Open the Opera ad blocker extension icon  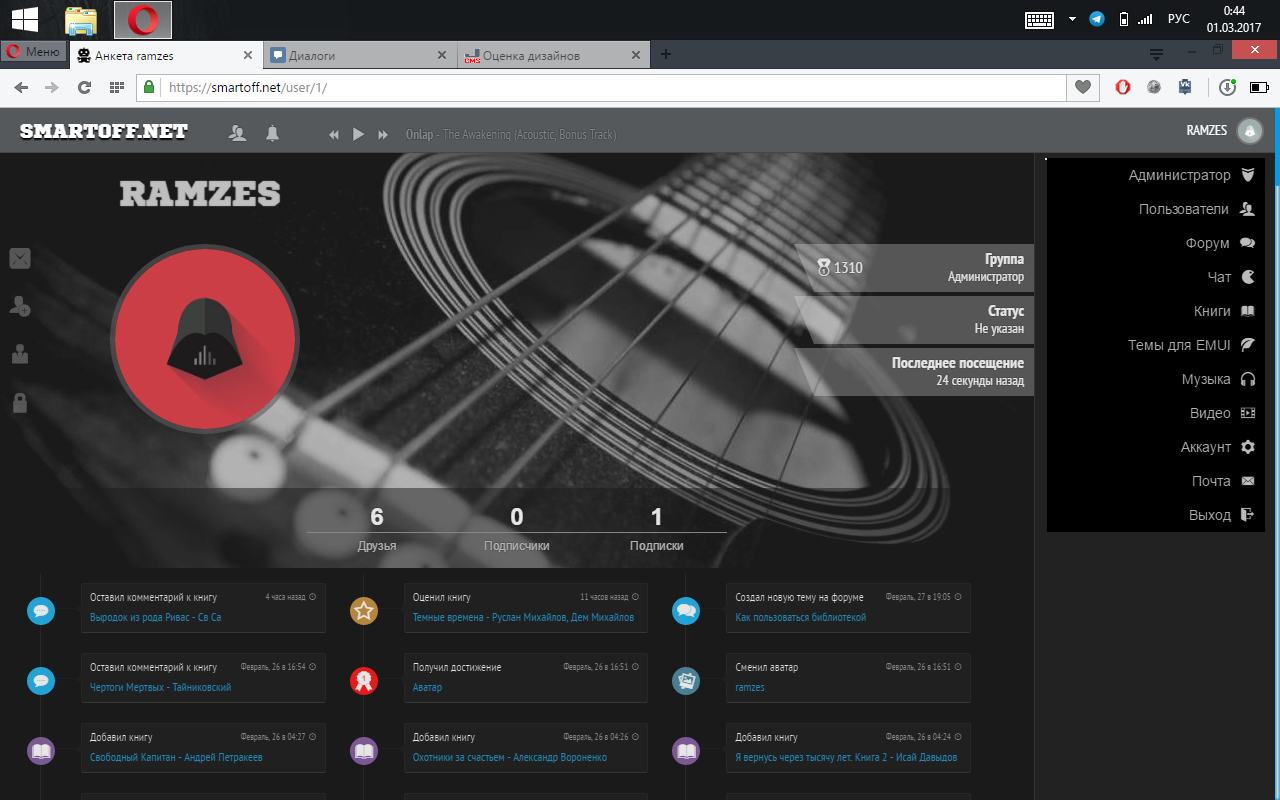1123,87
